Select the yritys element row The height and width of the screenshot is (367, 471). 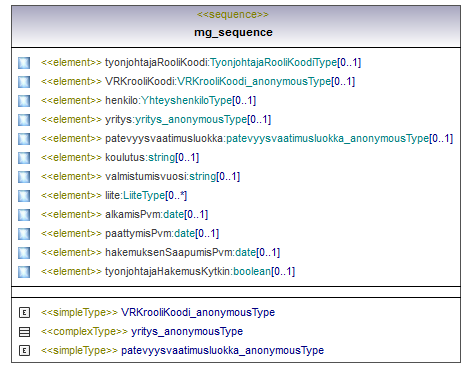(156, 119)
